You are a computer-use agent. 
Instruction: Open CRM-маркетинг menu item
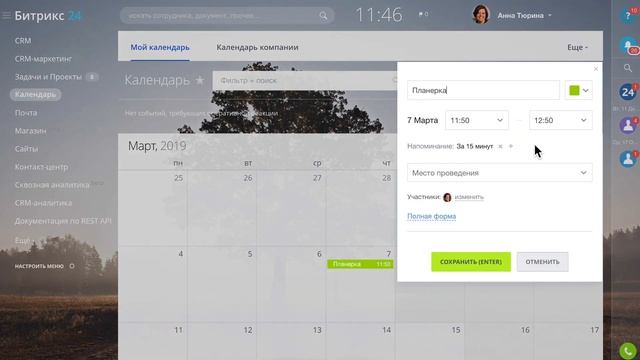43,59
